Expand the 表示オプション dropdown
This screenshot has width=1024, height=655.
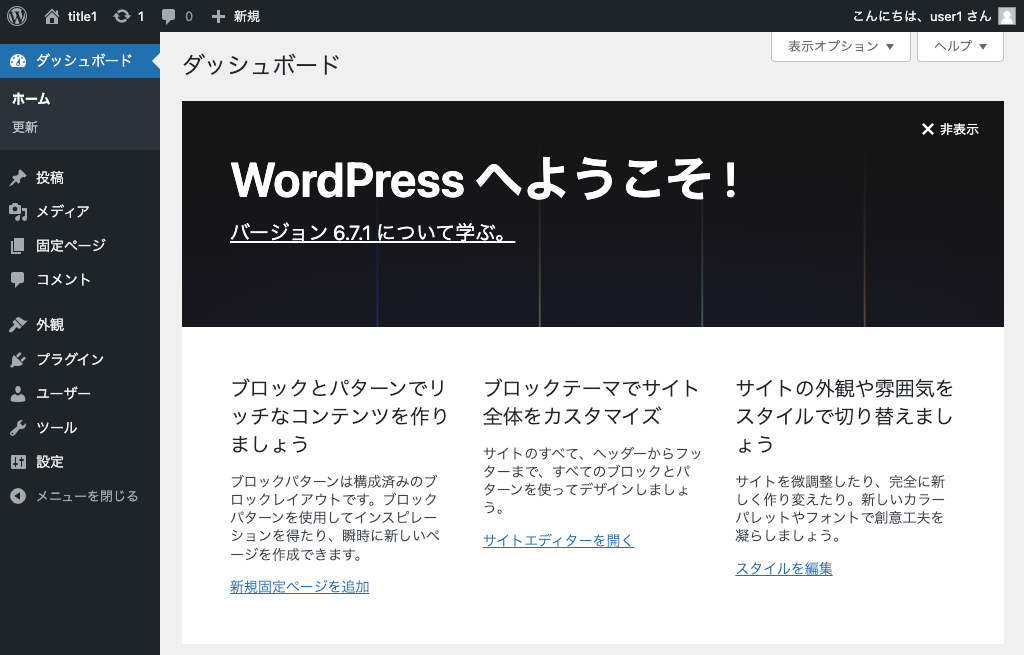click(x=840, y=46)
